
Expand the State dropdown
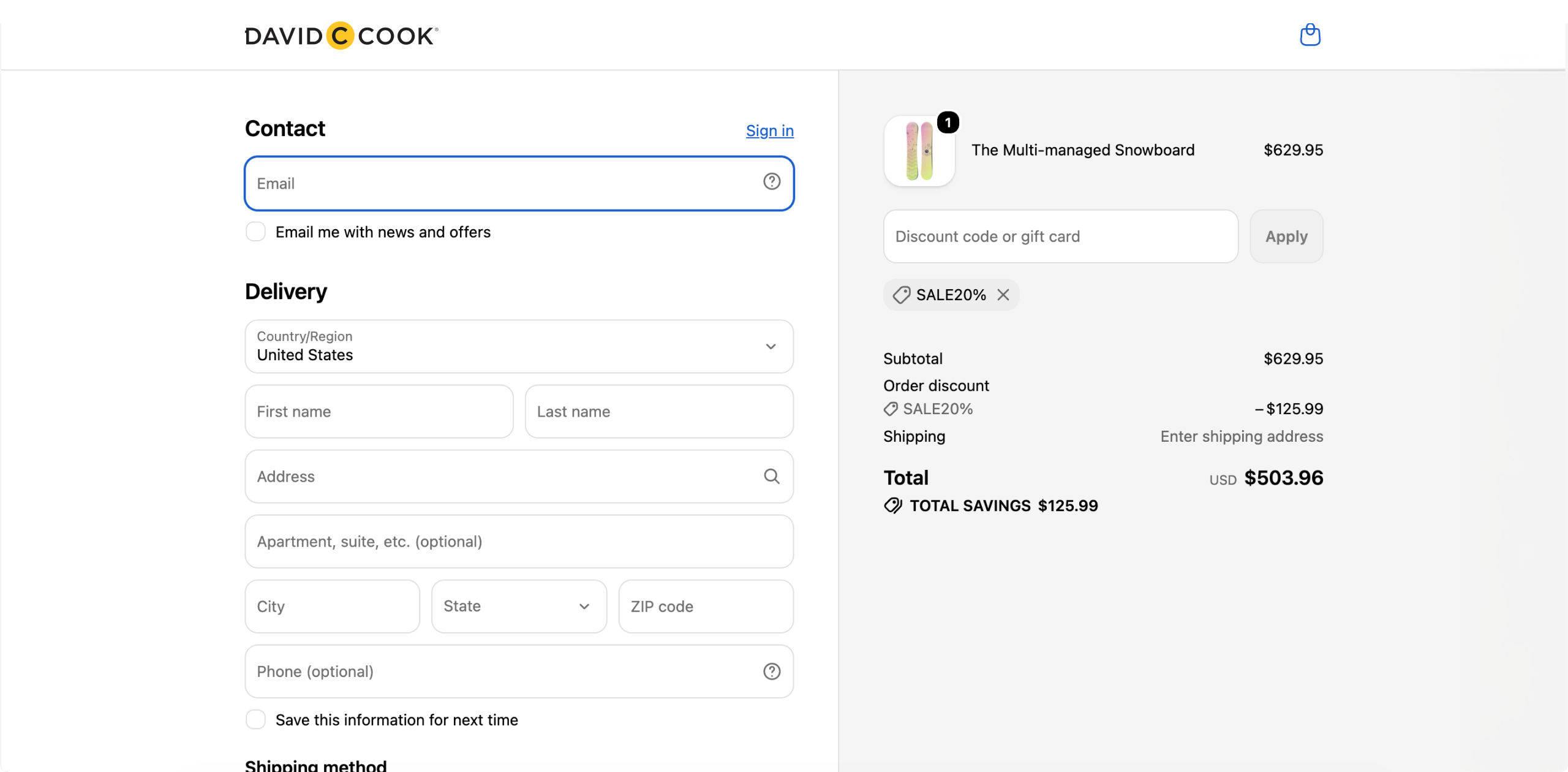(x=519, y=606)
